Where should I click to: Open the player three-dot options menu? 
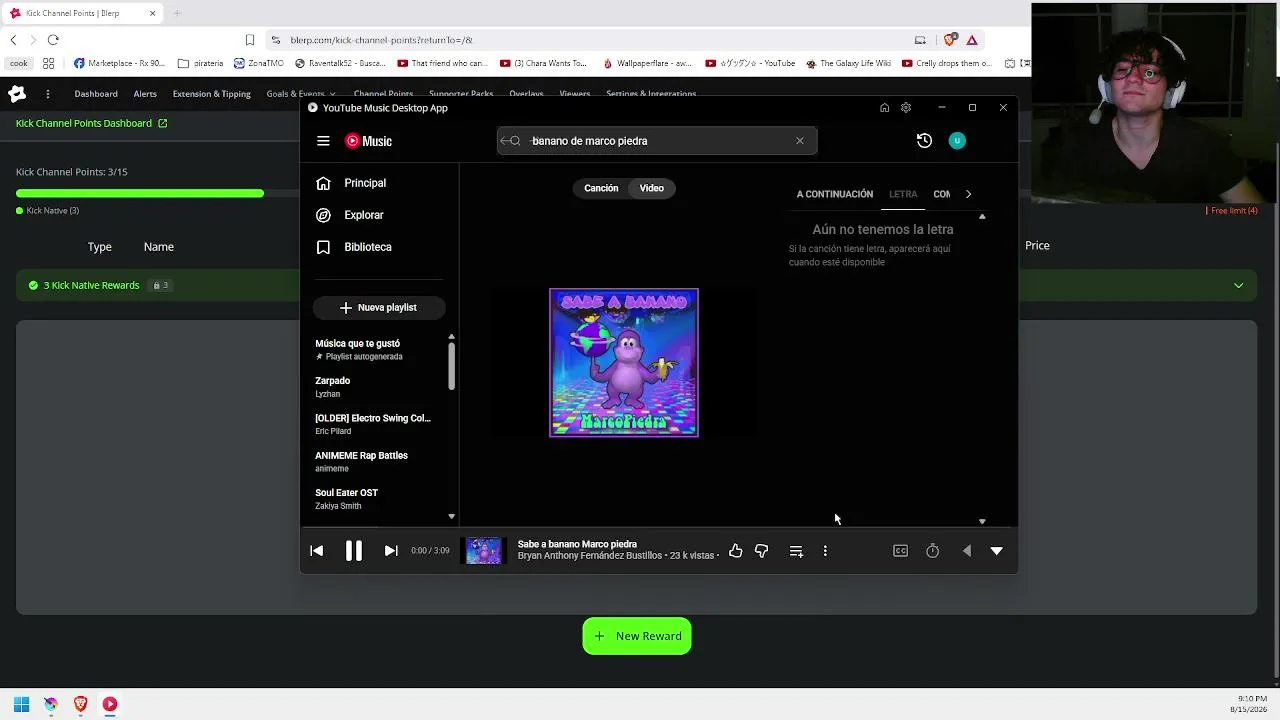[x=825, y=551]
